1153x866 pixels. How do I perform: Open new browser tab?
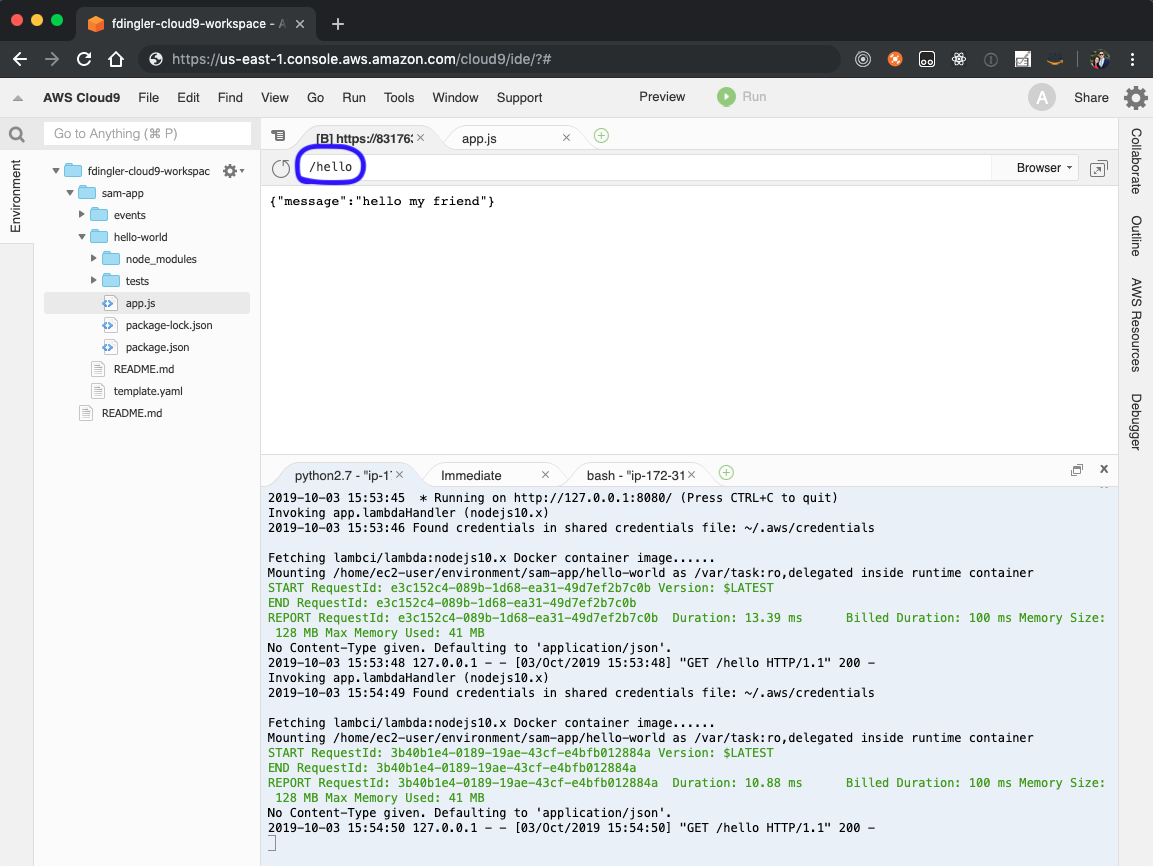coord(338,24)
